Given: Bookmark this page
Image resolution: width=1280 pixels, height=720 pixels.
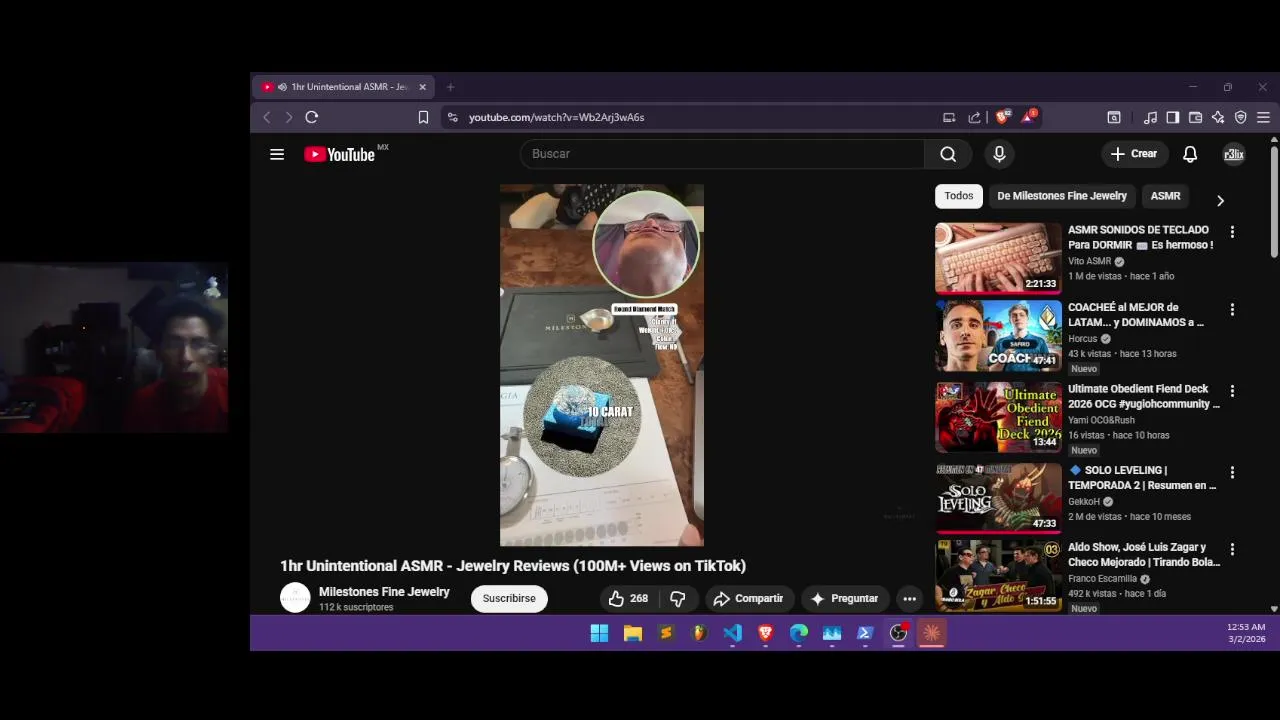Looking at the screenshot, I should pyautogui.click(x=423, y=117).
